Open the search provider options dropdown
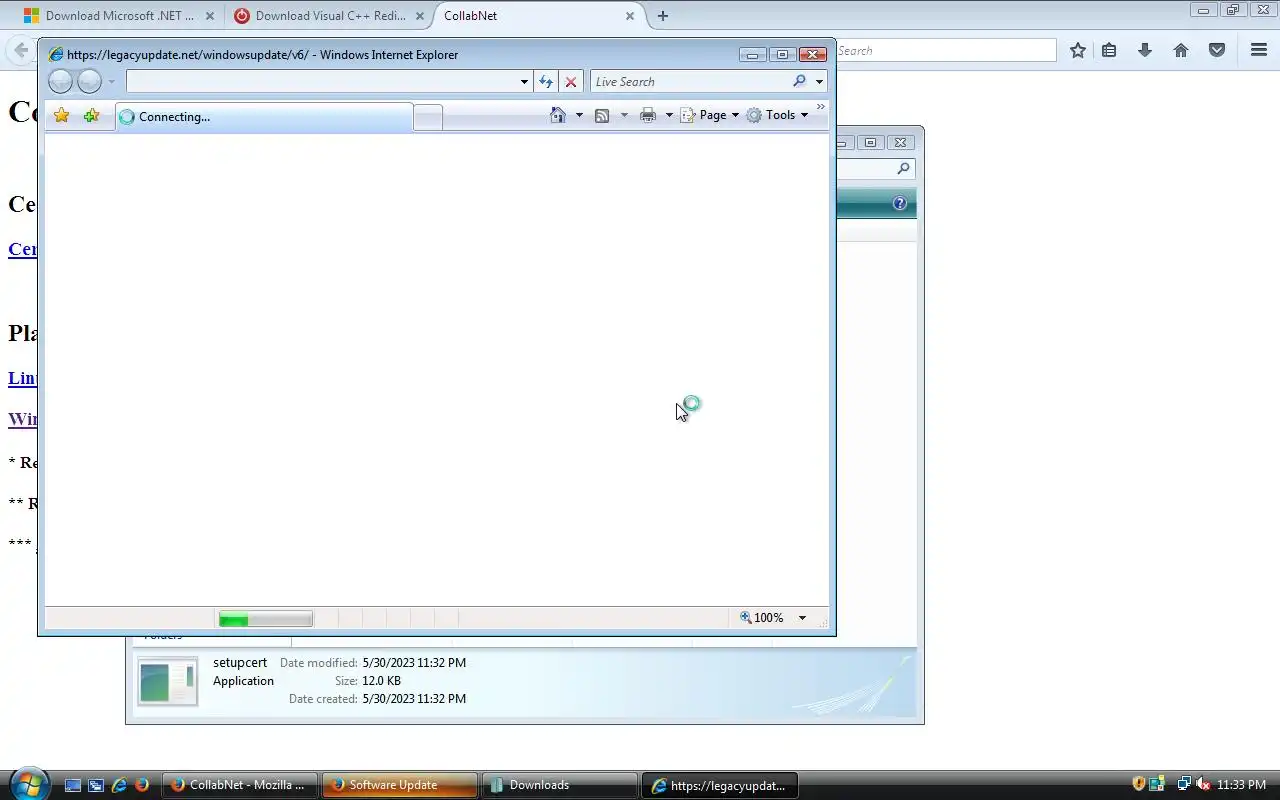The image size is (1280, 800). pyautogui.click(x=819, y=82)
